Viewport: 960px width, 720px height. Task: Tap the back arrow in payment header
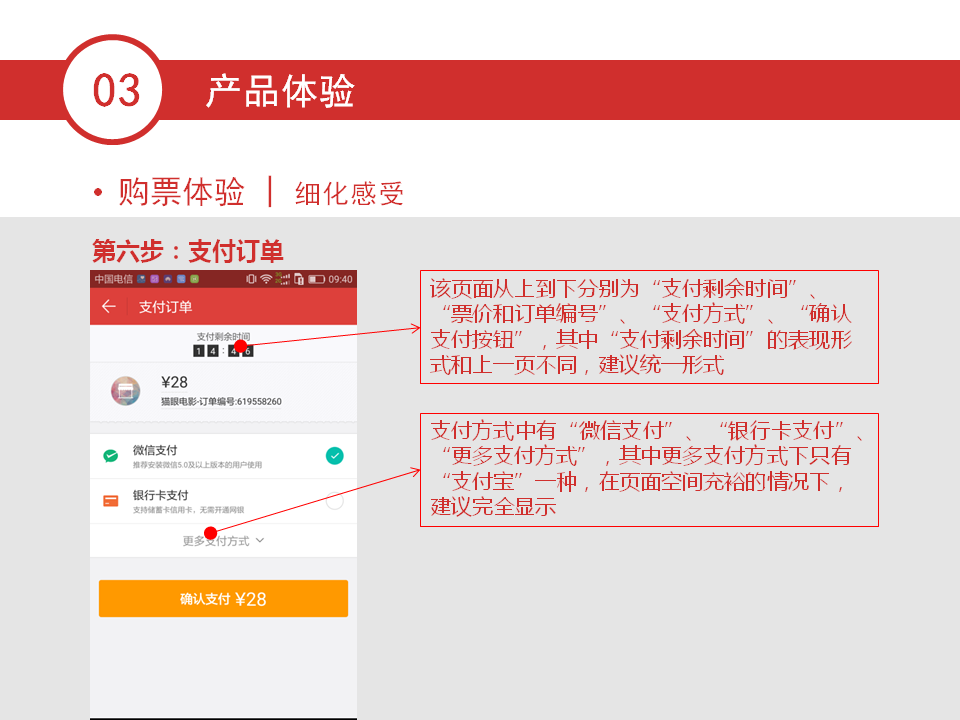coord(109,306)
